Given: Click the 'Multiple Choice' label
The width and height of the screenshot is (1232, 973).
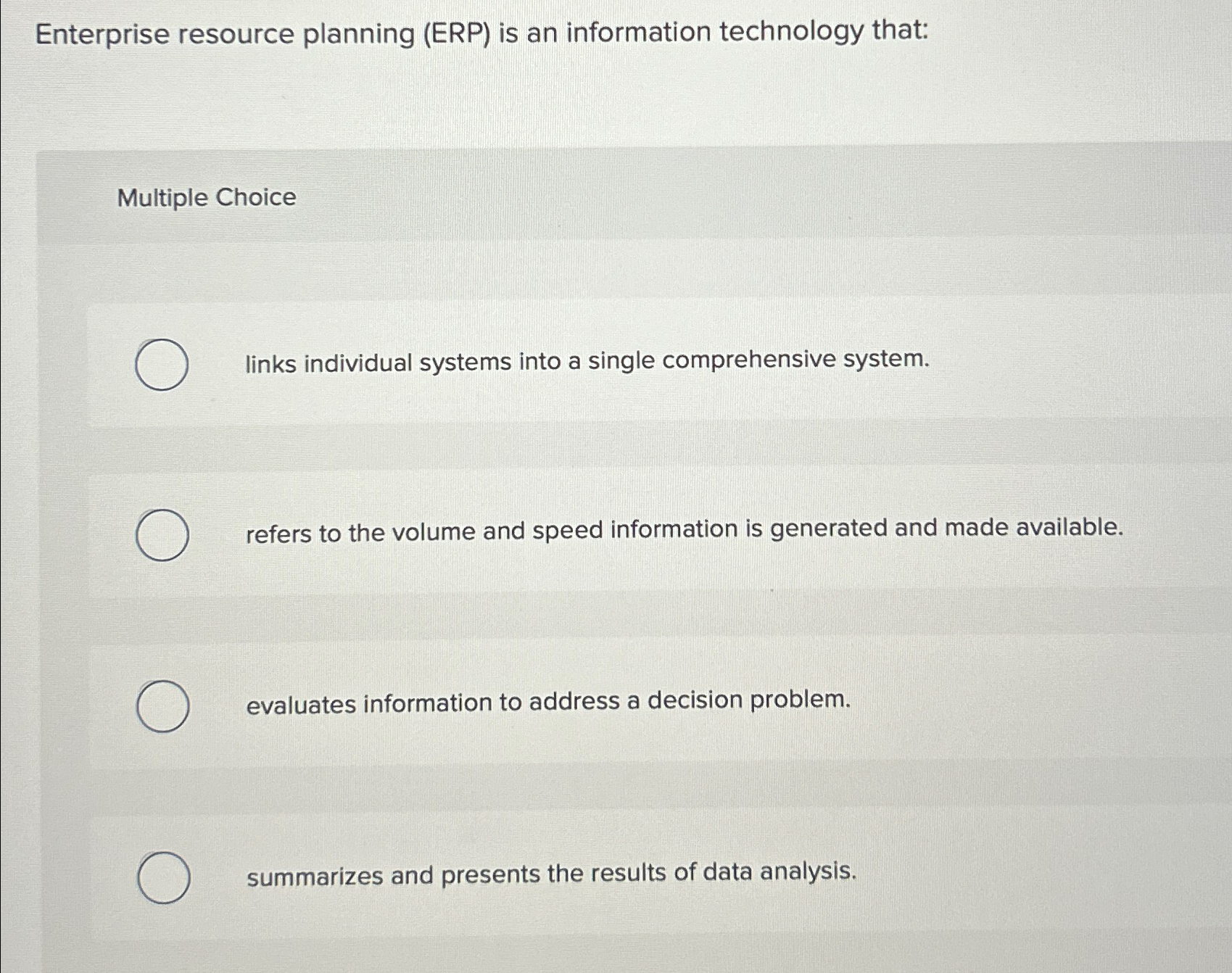Looking at the screenshot, I should (x=205, y=199).
